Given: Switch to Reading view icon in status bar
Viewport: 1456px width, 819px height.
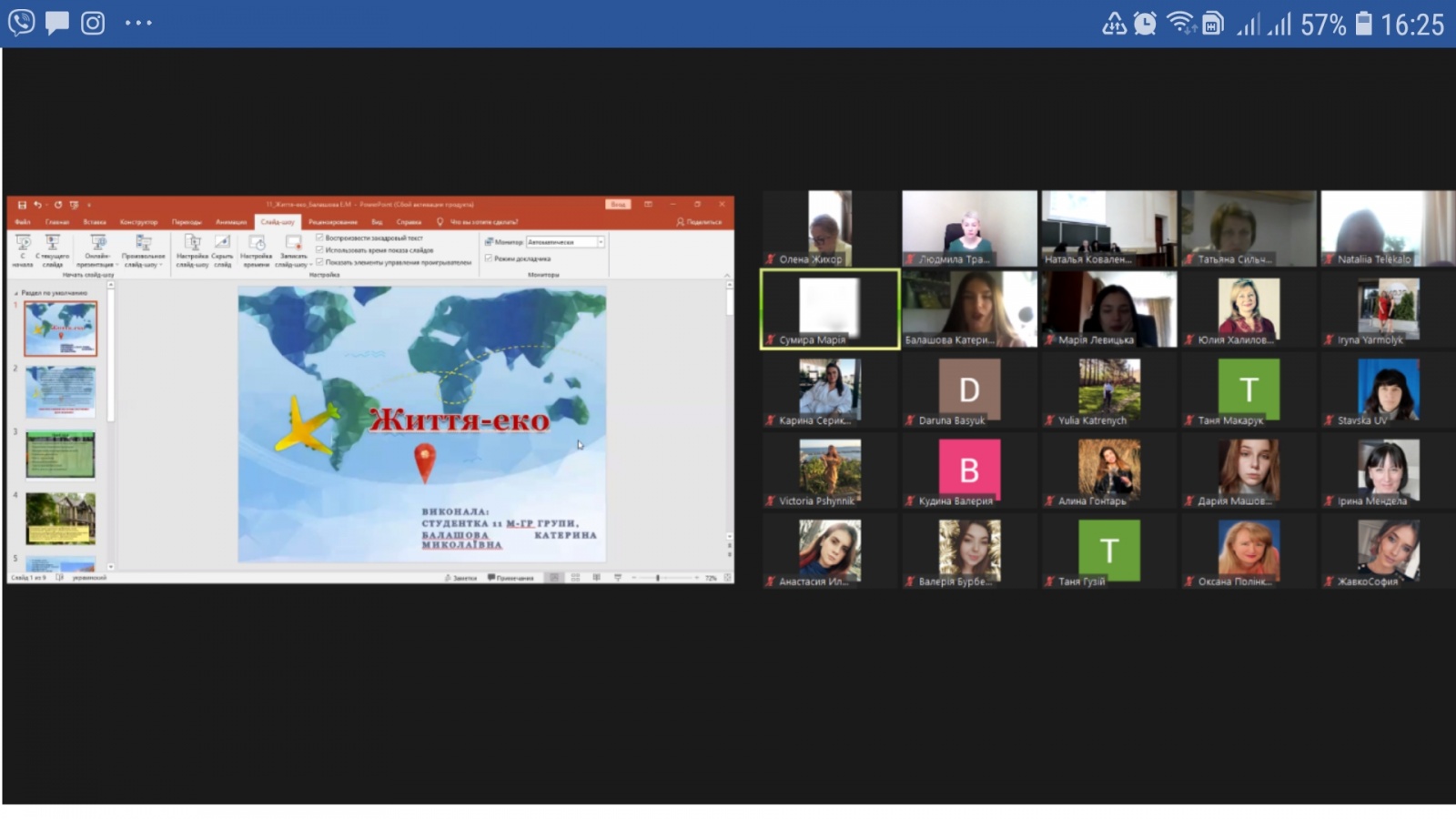Looking at the screenshot, I should (597, 578).
